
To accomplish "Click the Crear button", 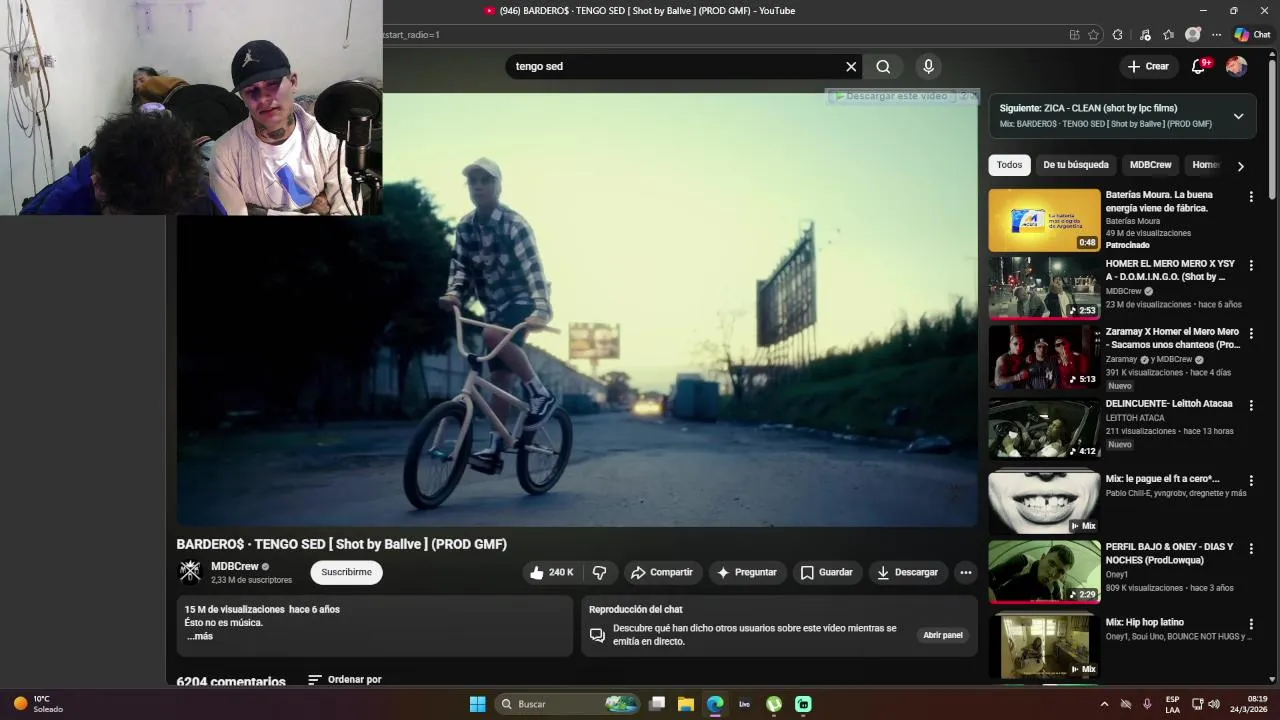I will pyautogui.click(x=1148, y=67).
